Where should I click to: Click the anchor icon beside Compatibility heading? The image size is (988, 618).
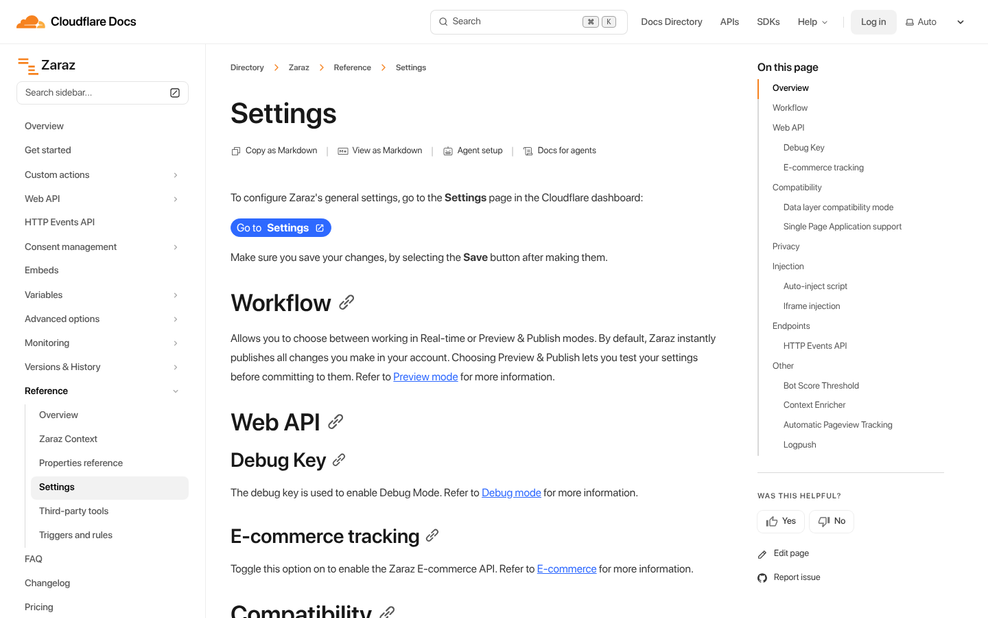pyautogui.click(x=388, y=612)
